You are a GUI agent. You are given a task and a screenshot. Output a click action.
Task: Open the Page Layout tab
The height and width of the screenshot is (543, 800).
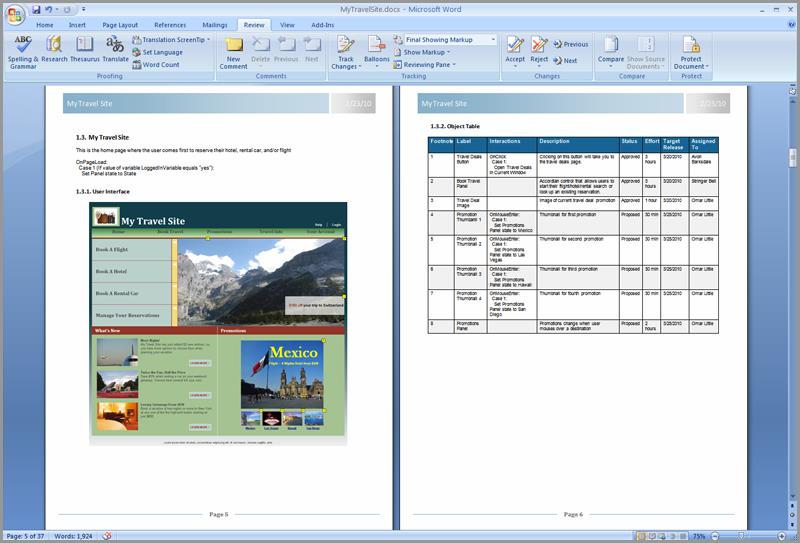tap(120, 25)
